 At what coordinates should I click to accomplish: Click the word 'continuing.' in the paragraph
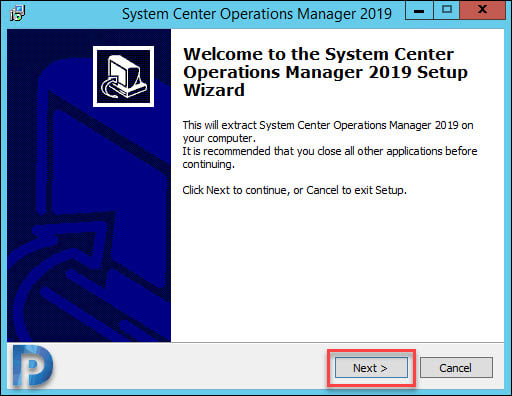tap(208, 164)
